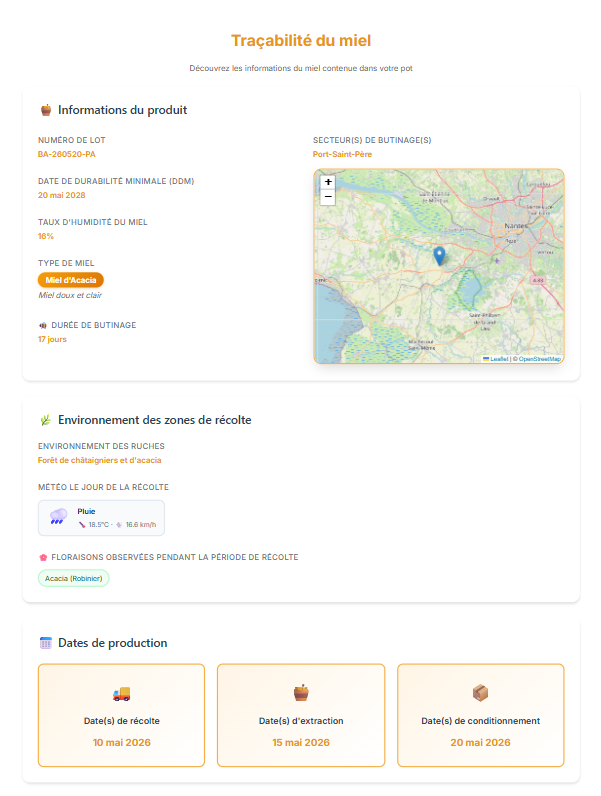601x796 pixels.
Task: Click the blue location marker on map
Action: click(440, 256)
